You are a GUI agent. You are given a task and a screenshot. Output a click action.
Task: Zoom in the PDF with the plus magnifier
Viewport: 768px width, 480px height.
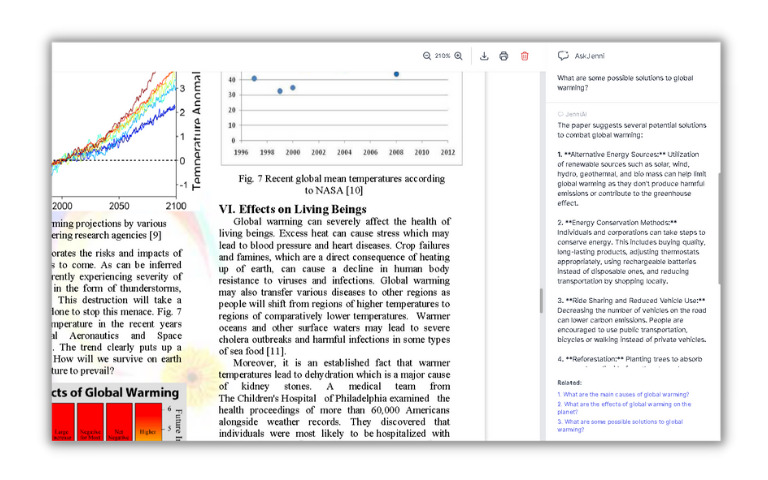coord(458,56)
